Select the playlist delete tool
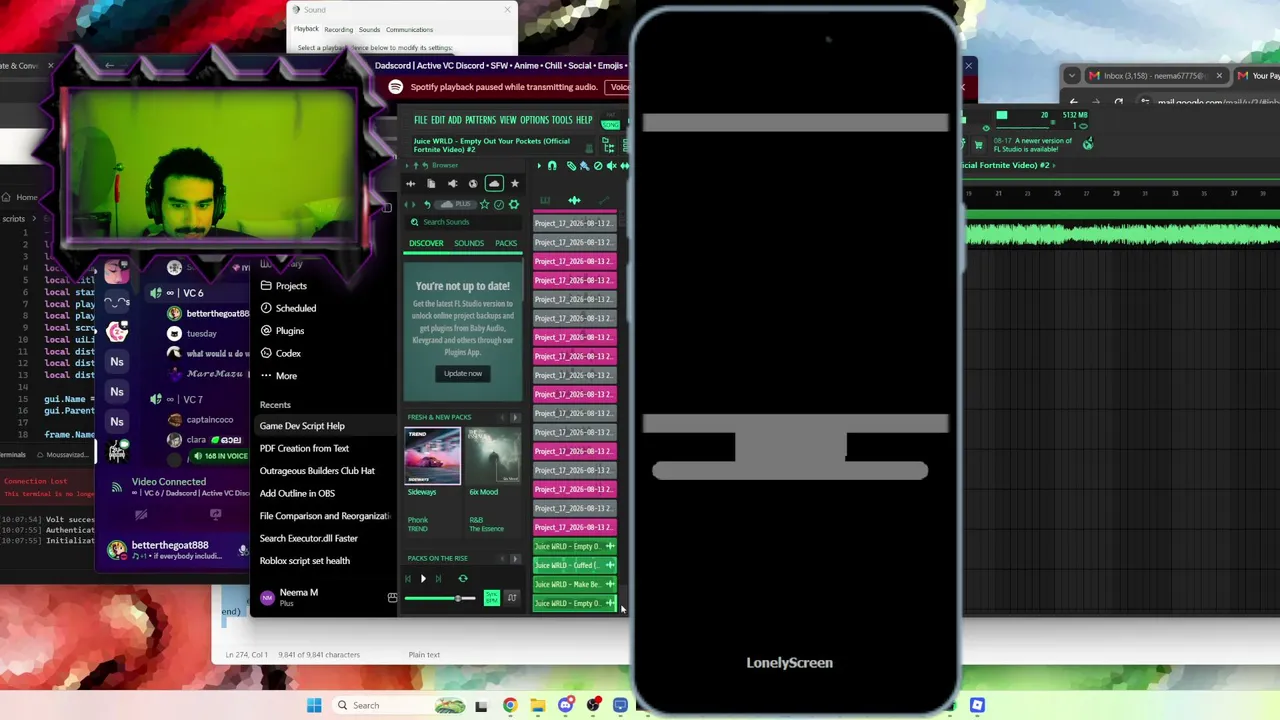Viewport: 1280px width, 720px height. click(598, 166)
